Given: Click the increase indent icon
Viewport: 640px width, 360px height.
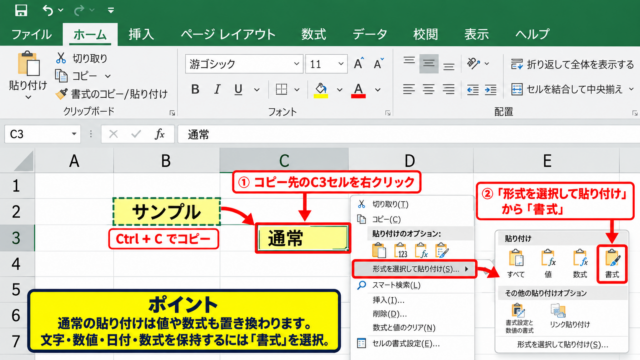Looking at the screenshot, I should pyautogui.click(x=491, y=89).
